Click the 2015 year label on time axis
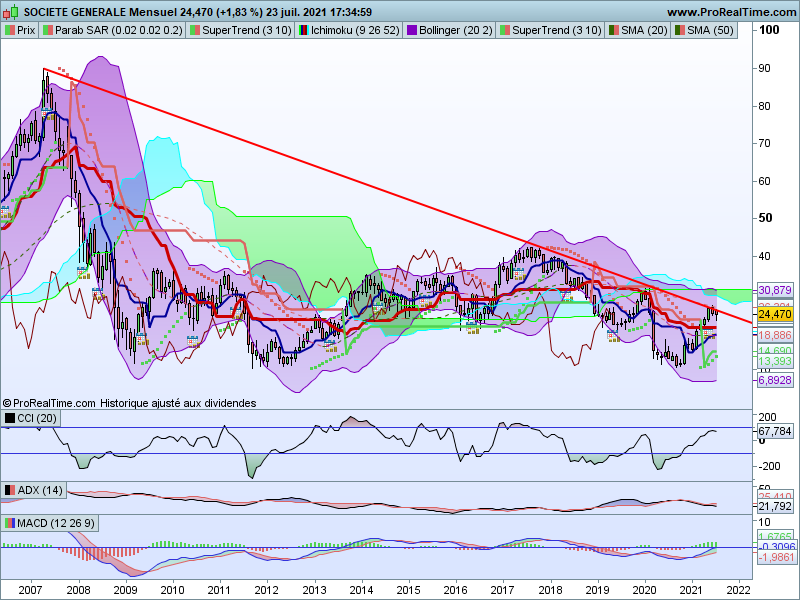Viewport: 800px width, 600px height. pyautogui.click(x=408, y=590)
